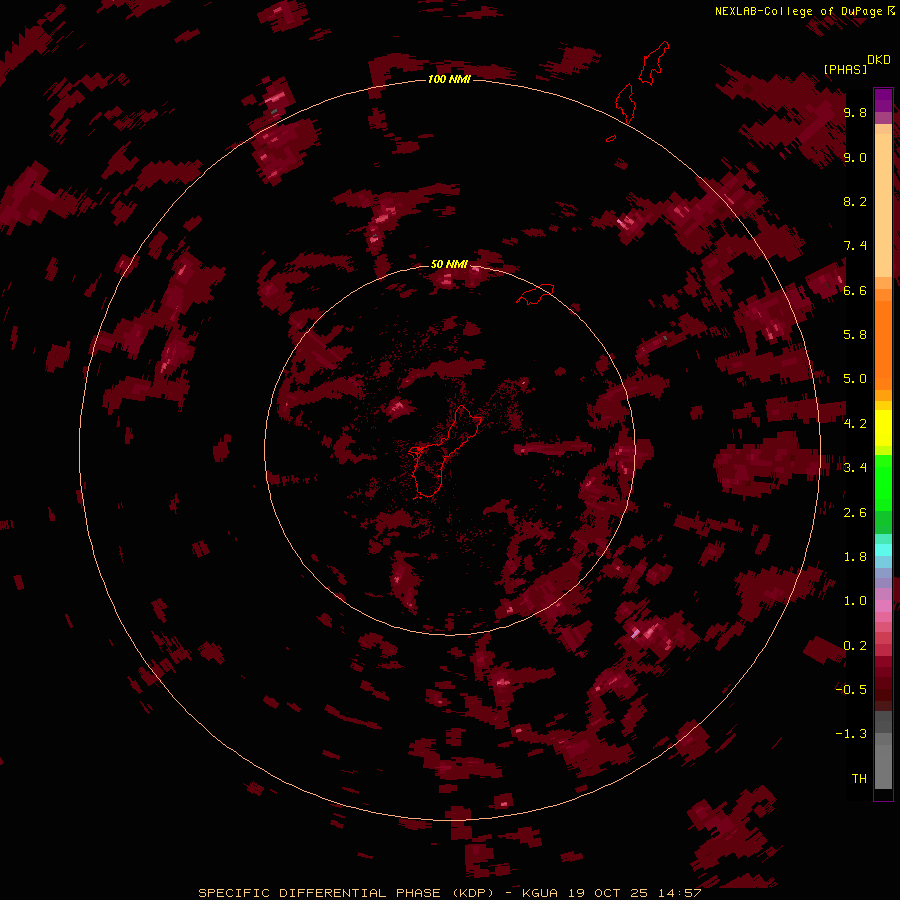Click the DKD label above the color scale

pos(879,60)
